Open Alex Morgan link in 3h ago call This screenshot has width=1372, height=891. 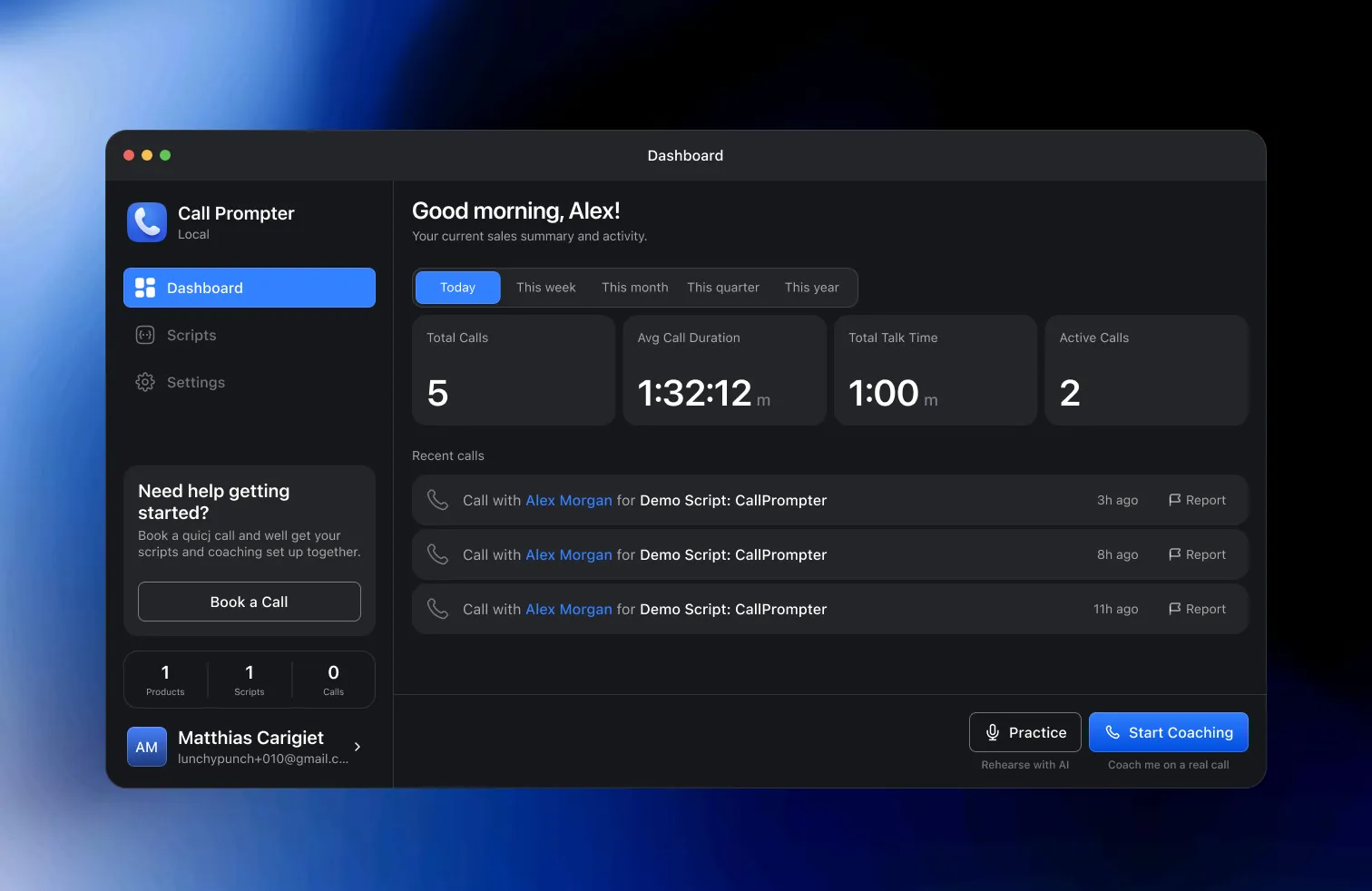[x=569, y=500]
